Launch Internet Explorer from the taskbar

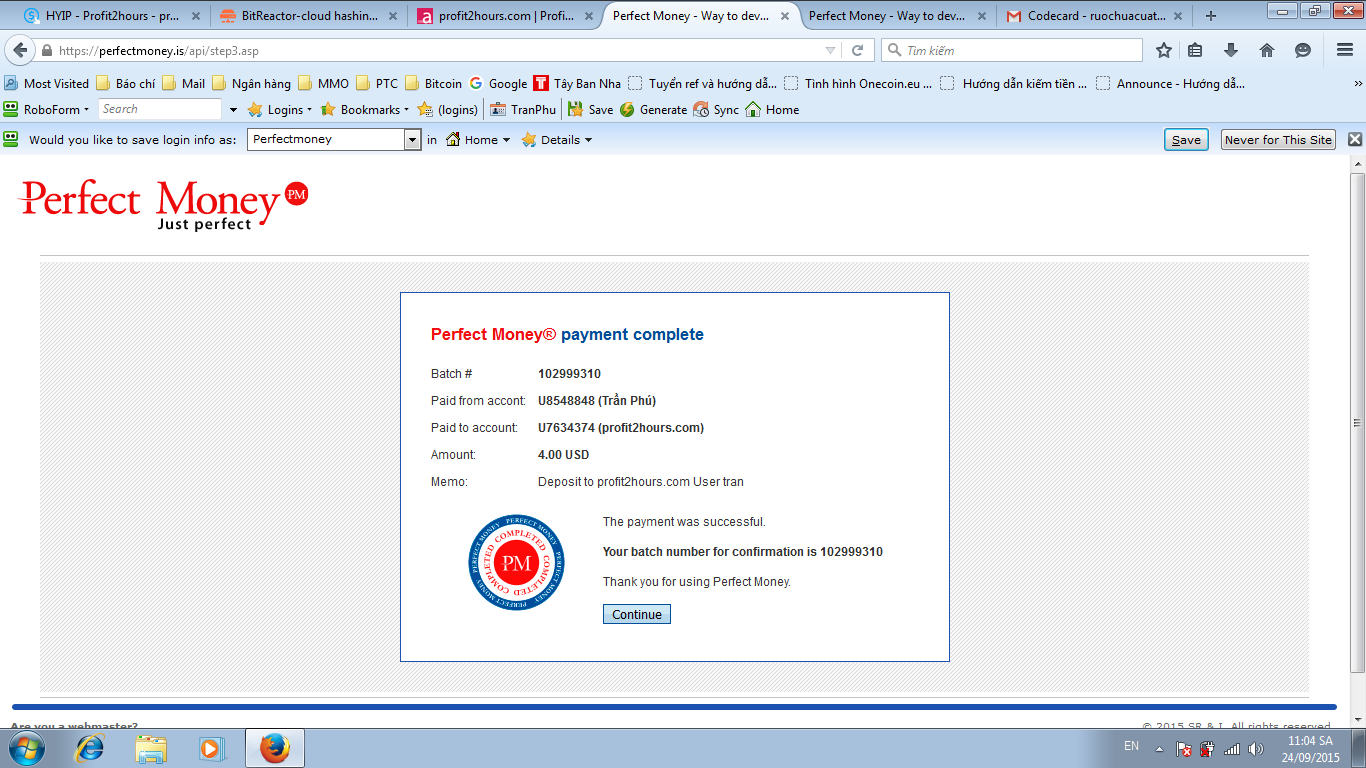[x=91, y=748]
